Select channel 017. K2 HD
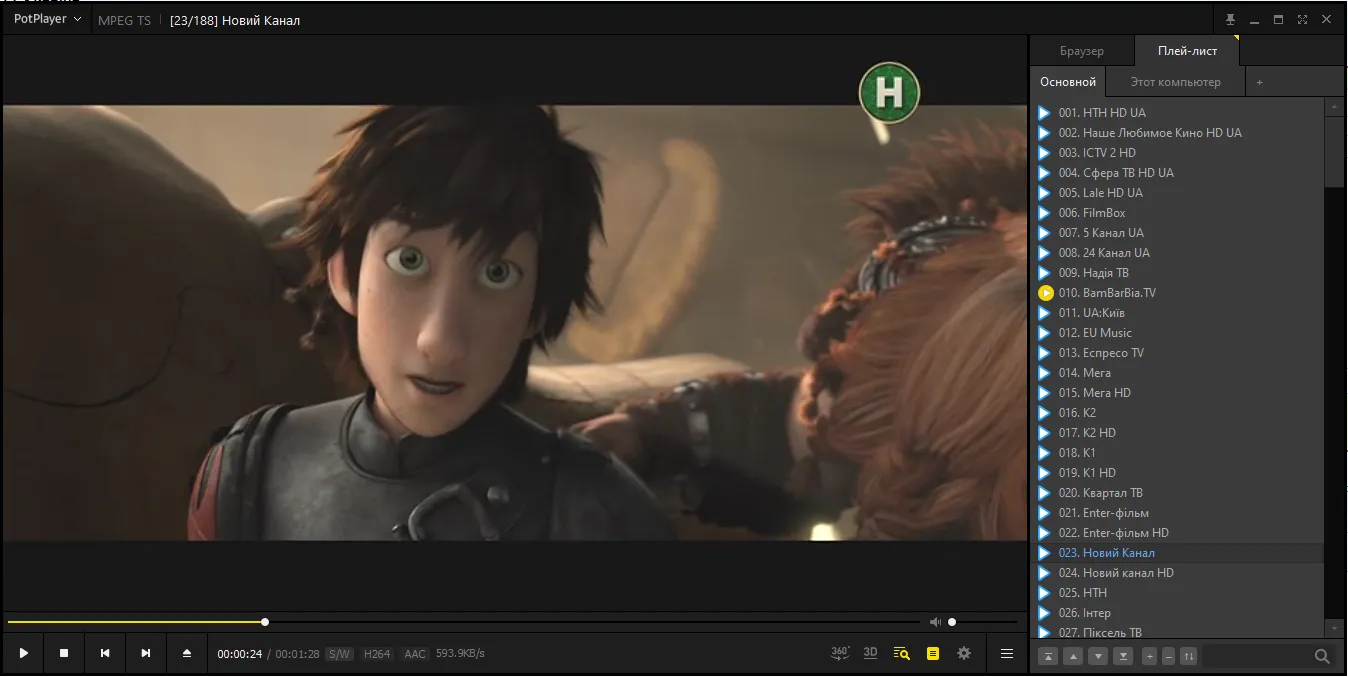This screenshot has height=677, width=1348. (x=1178, y=433)
